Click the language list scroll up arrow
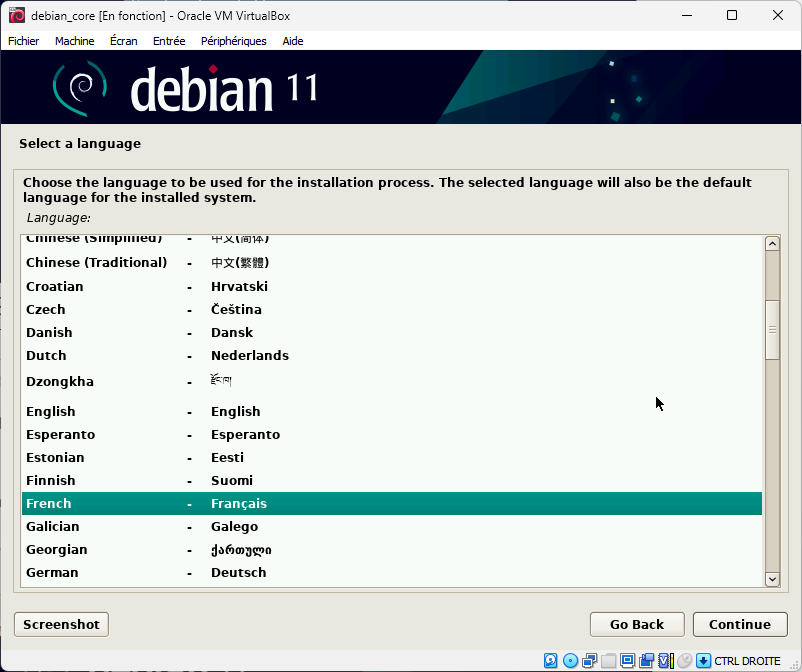 (x=772, y=243)
